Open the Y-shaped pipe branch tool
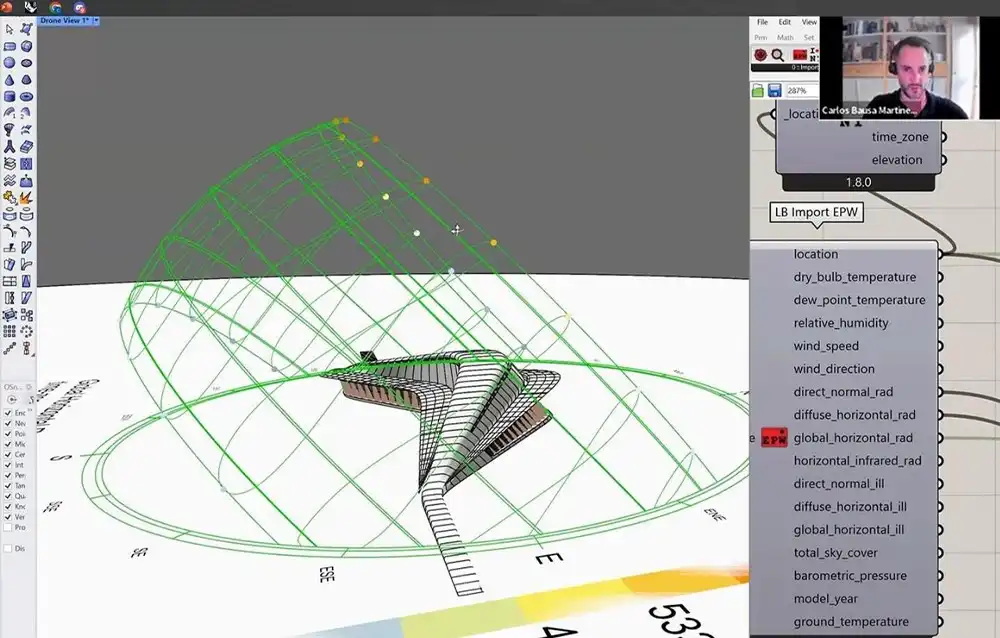The height and width of the screenshot is (638, 1000). click(x=9, y=147)
